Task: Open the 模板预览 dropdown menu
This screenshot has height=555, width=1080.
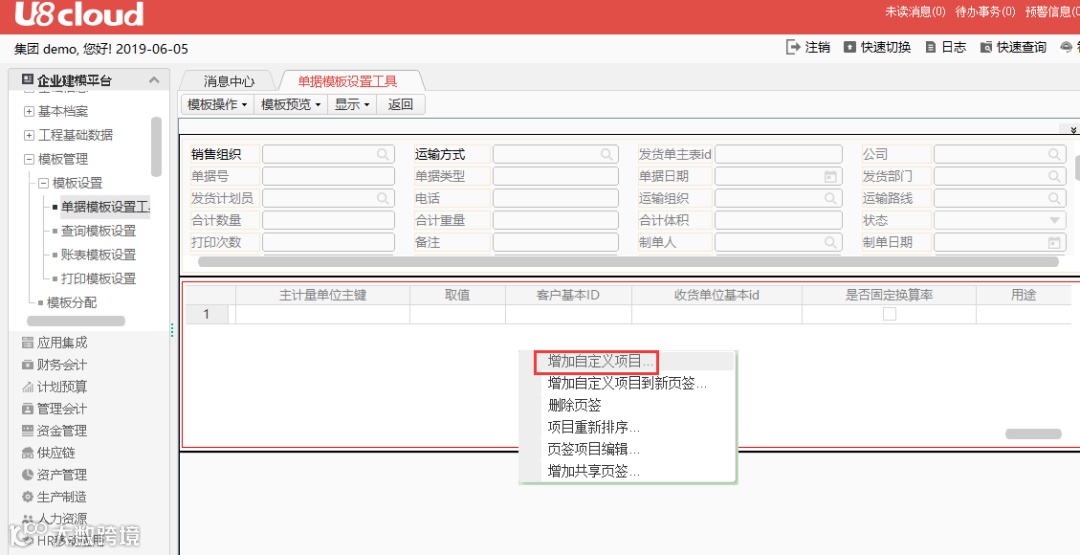Action: (x=291, y=105)
